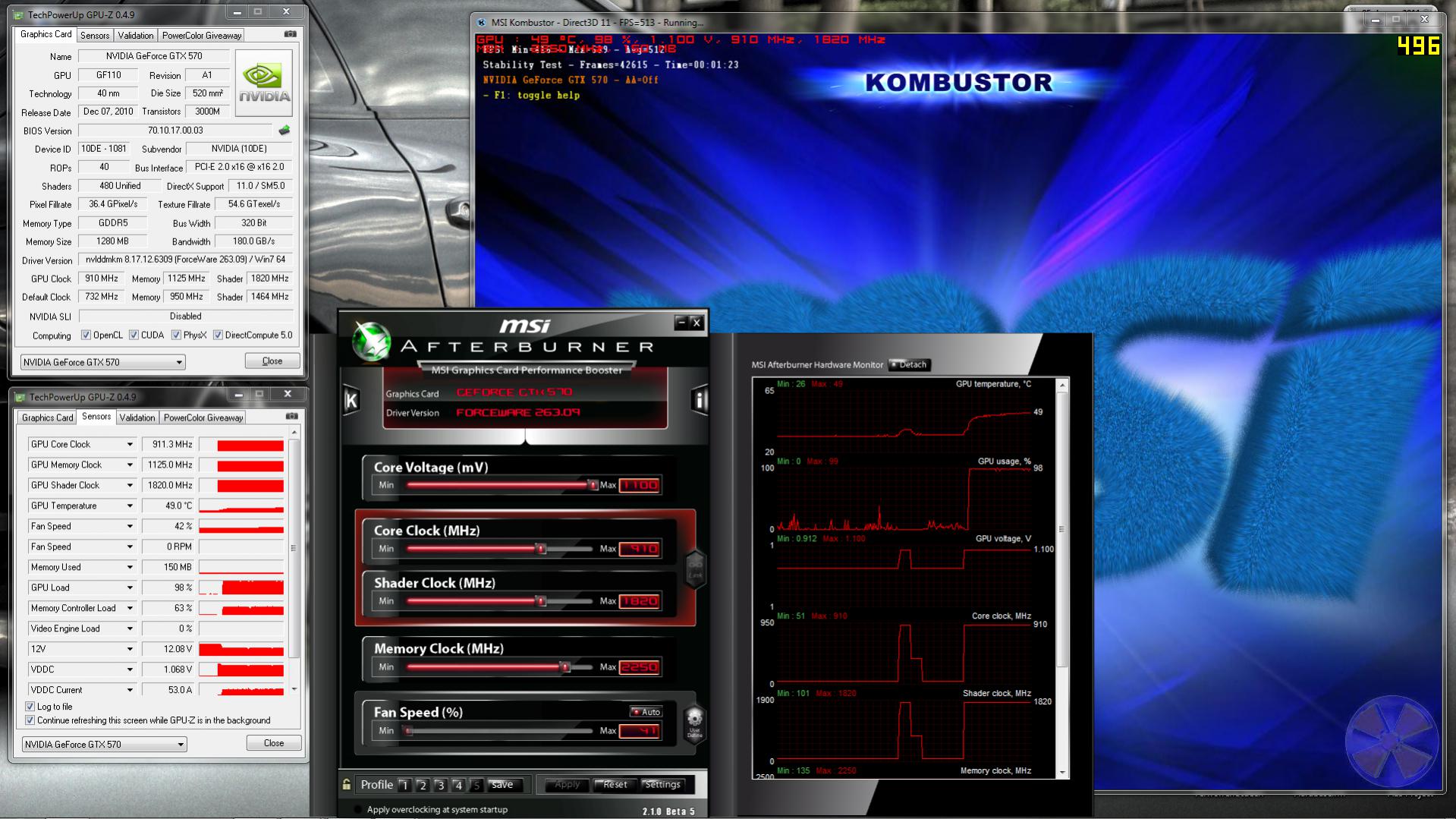Open the GPU Temperature sensor dropdown
1456x819 pixels.
click(x=130, y=506)
